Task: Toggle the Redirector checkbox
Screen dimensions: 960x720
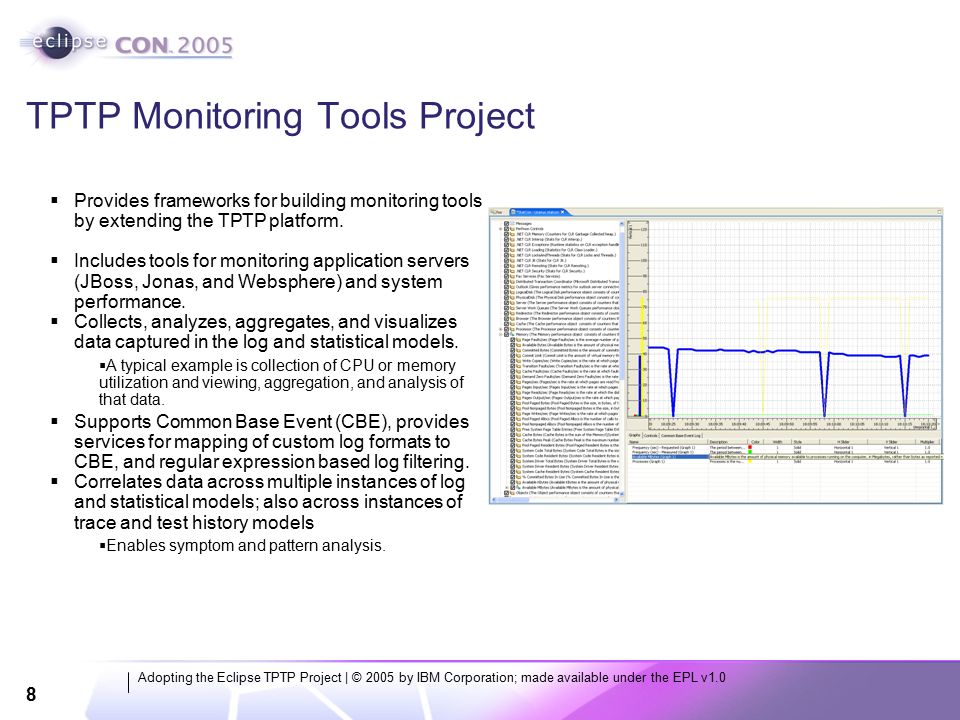Action: pos(506,313)
